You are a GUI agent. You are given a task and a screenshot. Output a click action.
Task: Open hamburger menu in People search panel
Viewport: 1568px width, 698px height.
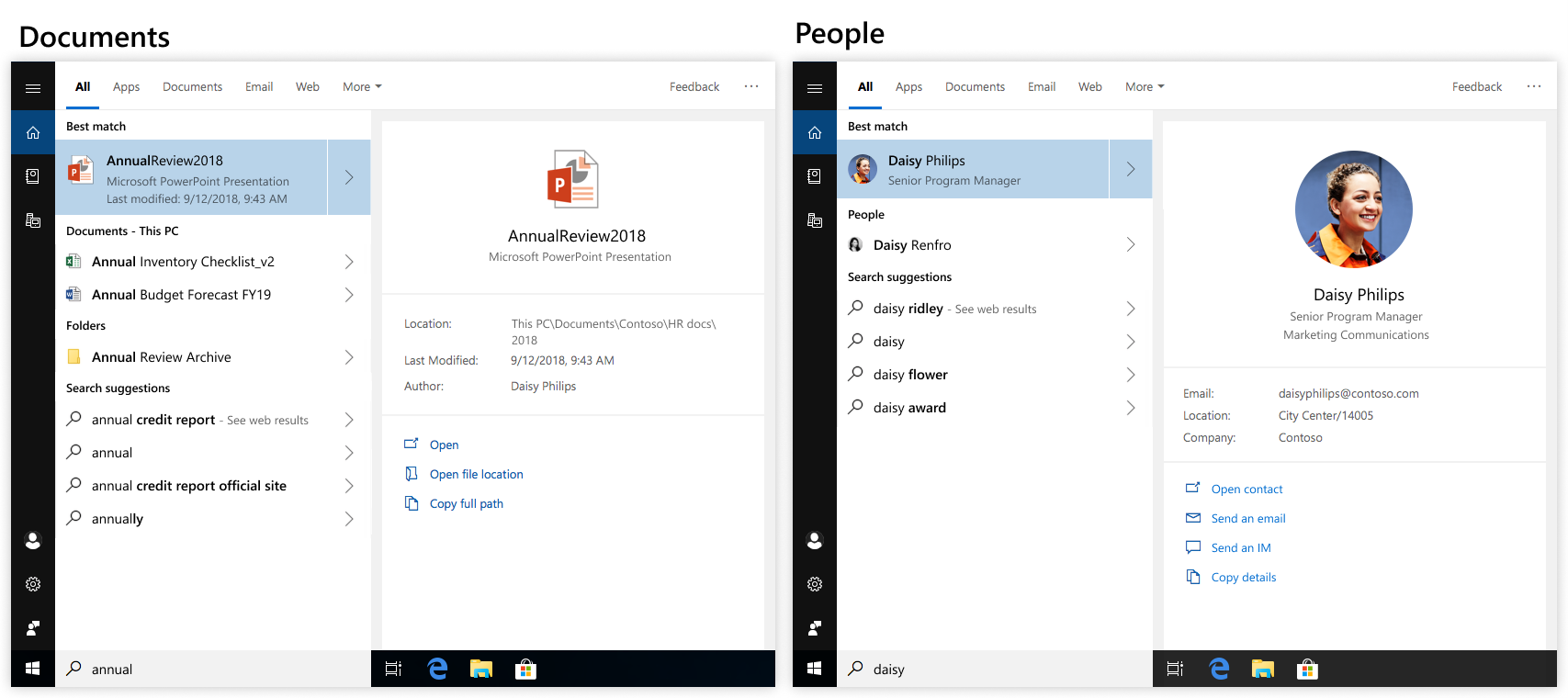[815, 88]
